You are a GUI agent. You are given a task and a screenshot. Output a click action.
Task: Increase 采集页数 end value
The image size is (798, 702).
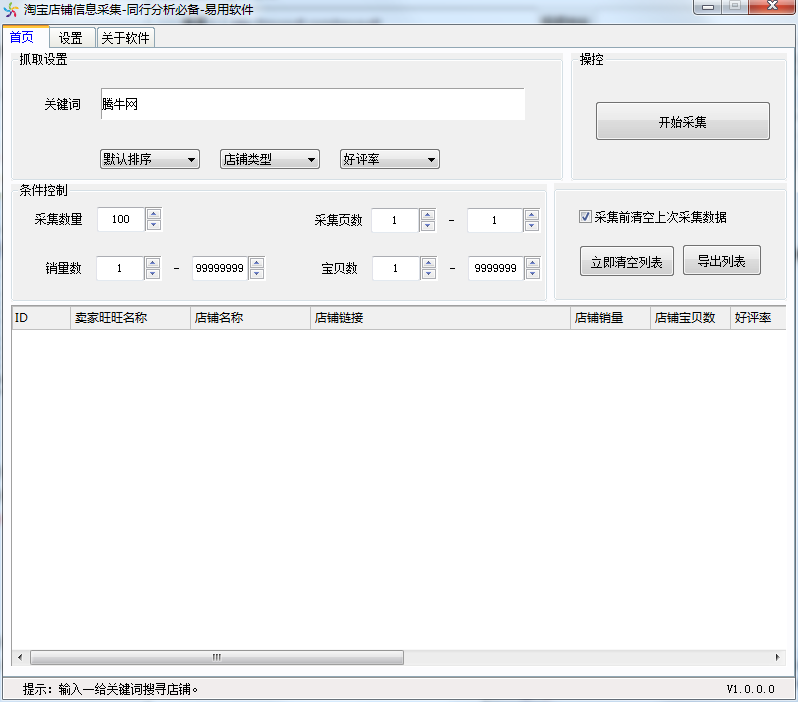[532, 215]
